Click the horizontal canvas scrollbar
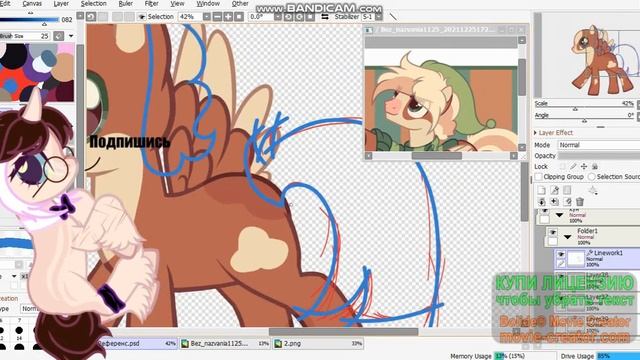Image resolution: width=640 pixels, height=360 pixels. tap(343, 331)
